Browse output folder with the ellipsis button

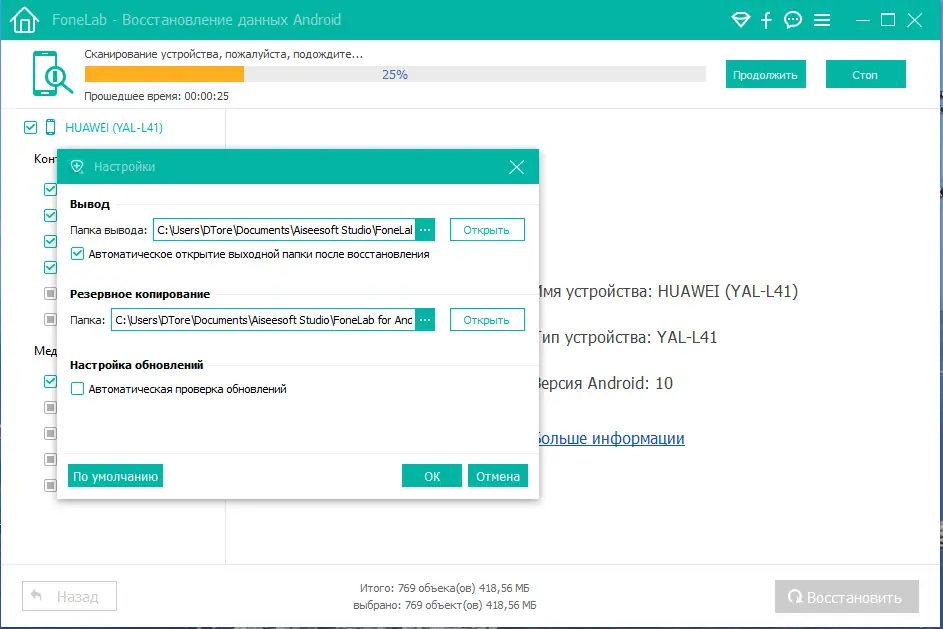tap(425, 230)
